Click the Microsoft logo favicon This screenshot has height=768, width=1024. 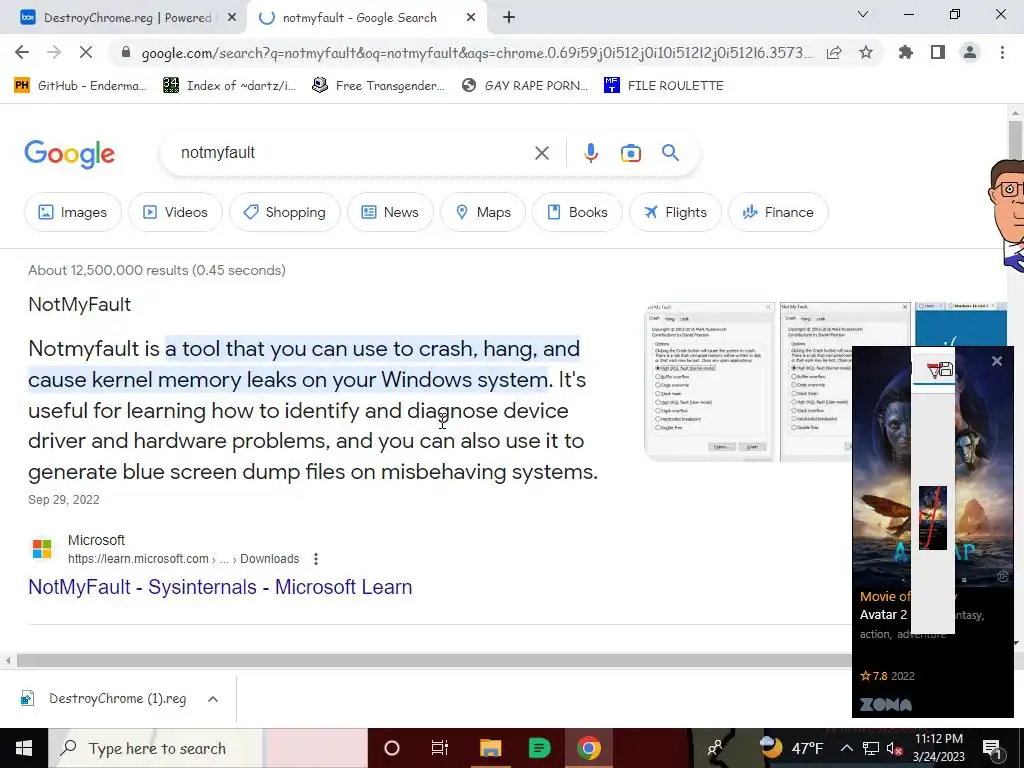pos(42,549)
